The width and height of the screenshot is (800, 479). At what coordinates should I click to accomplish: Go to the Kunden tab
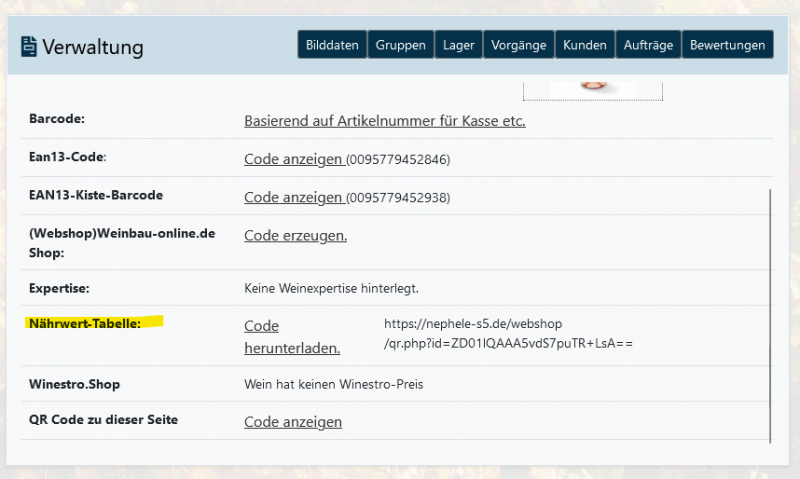coord(585,45)
